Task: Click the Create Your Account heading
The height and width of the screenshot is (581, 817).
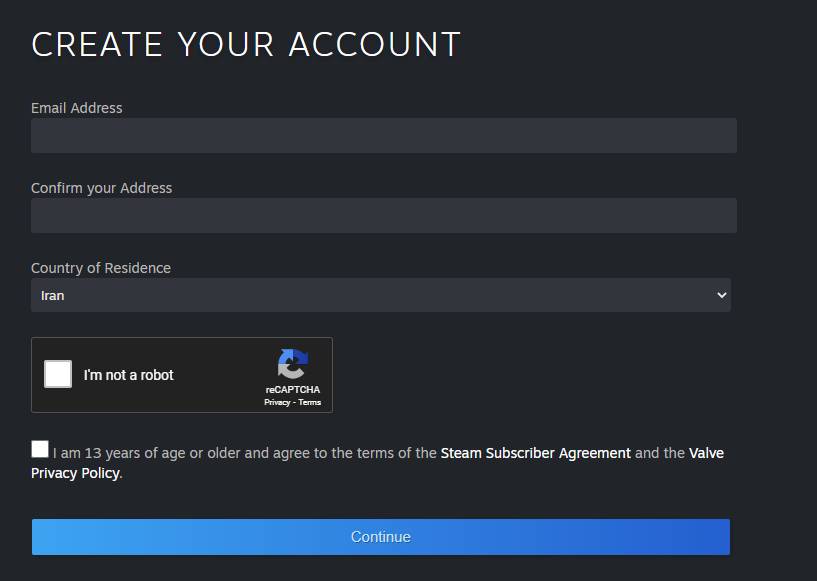Action: 246,44
